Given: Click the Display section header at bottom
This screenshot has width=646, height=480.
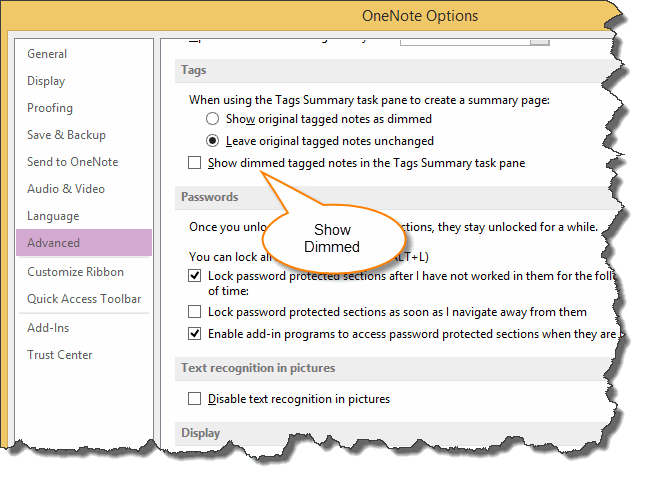Looking at the screenshot, I should pos(201,433).
